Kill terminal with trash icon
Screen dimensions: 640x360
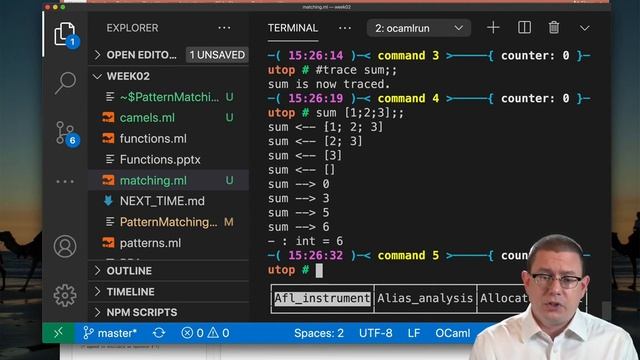point(554,28)
